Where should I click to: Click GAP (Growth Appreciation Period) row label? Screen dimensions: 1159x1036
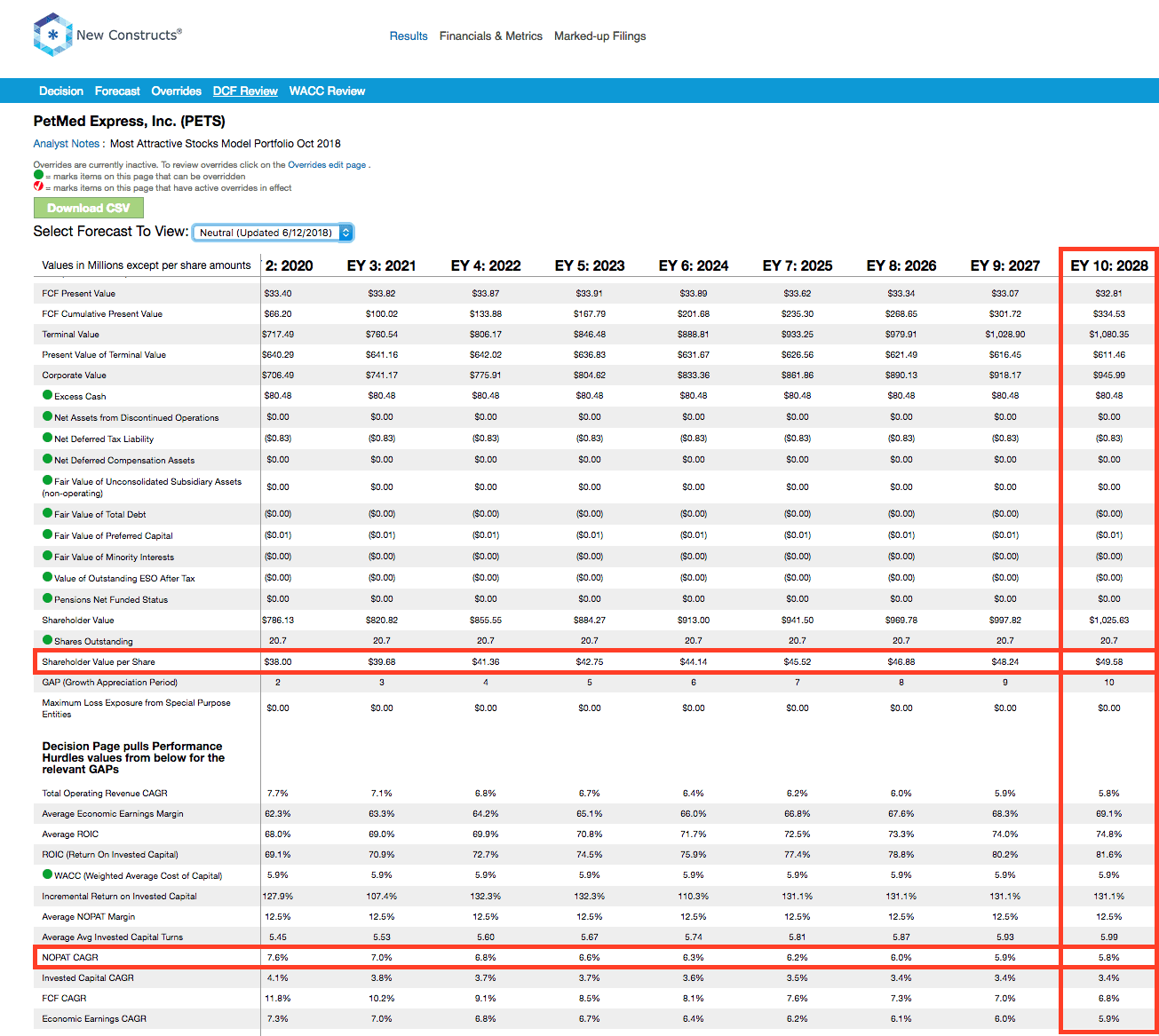pyautogui.click(x=110, y=682)
